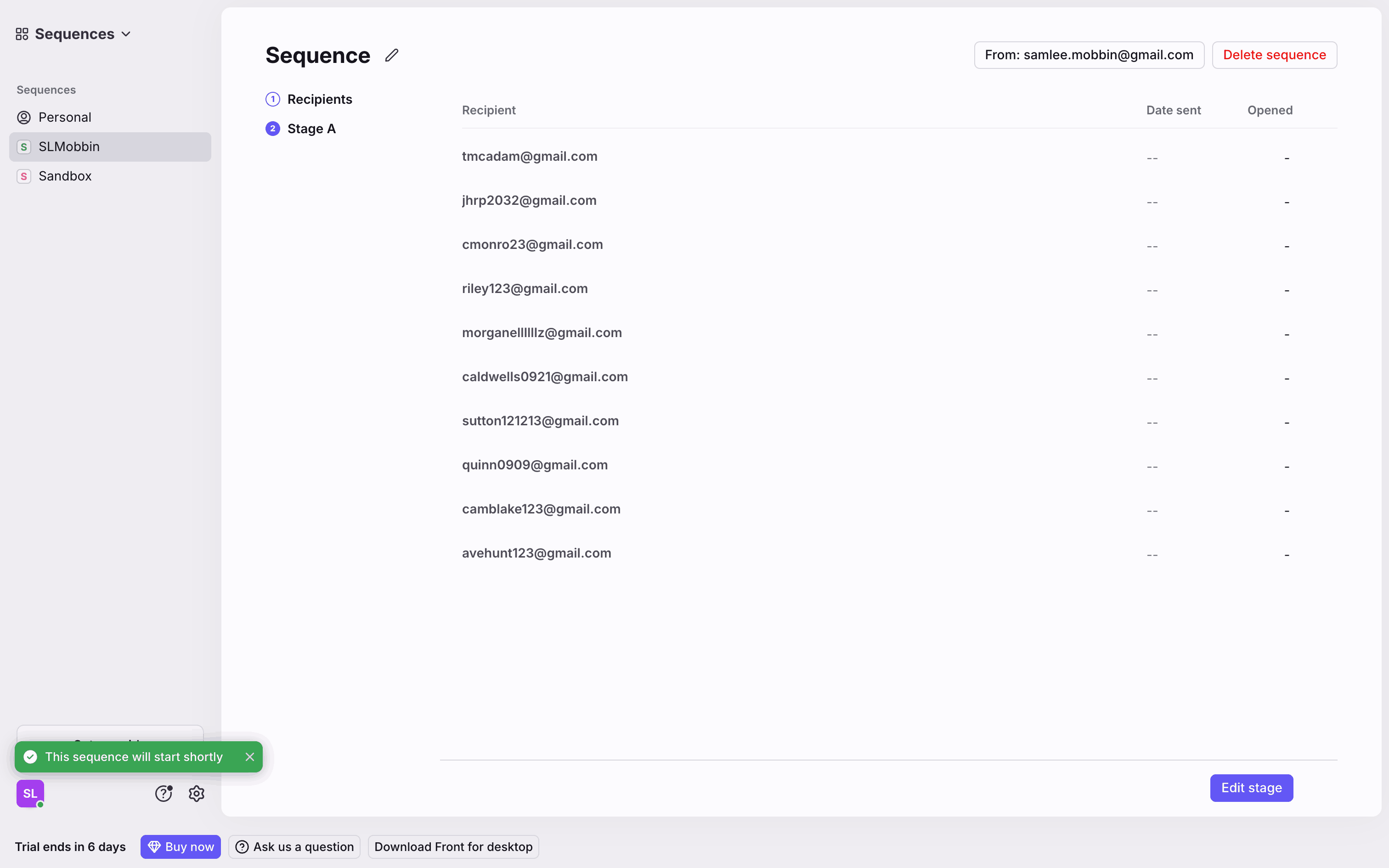
Task: Click the Buy now button
Action: (x=181, y=847)
